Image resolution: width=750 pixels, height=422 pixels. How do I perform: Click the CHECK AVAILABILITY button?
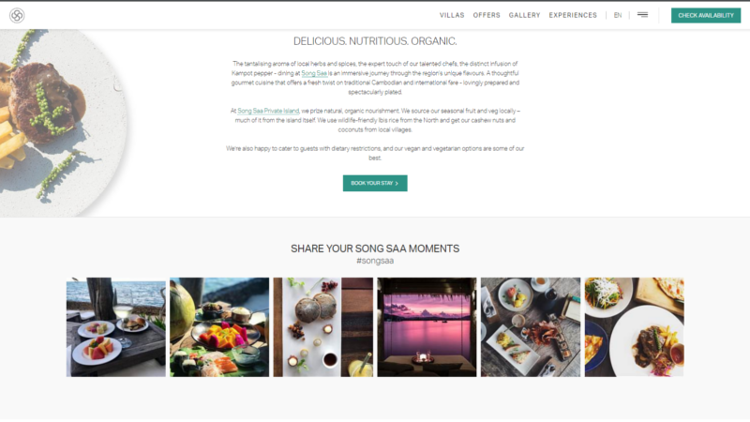tap(706, 15)
